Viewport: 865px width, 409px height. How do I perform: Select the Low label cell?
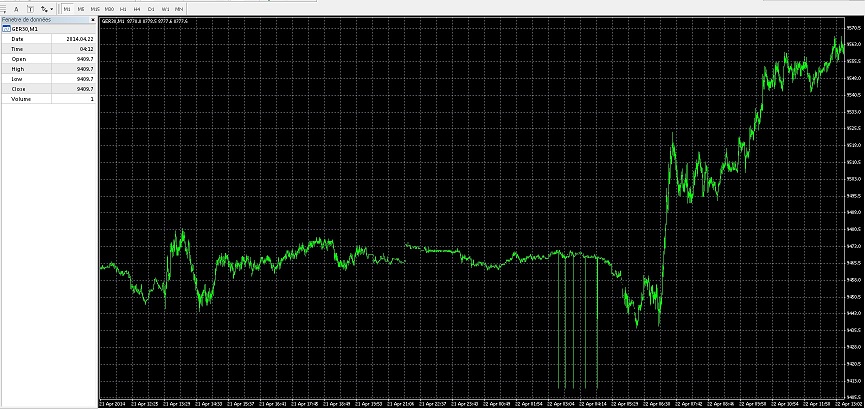[26, 79]
